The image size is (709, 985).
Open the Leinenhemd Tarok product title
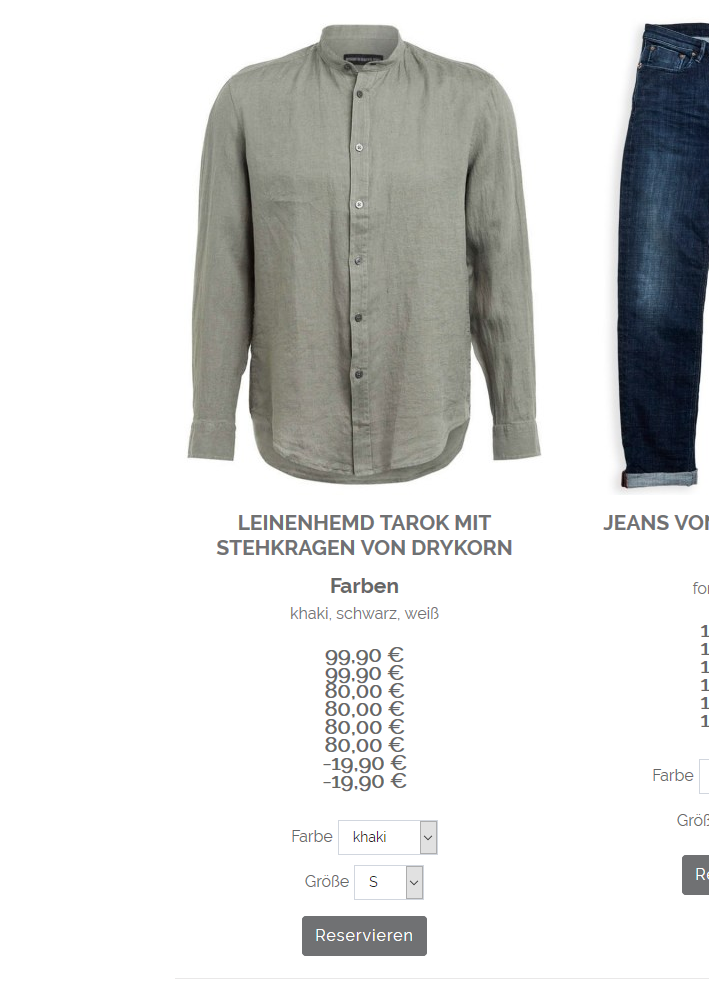coord(364,535)
